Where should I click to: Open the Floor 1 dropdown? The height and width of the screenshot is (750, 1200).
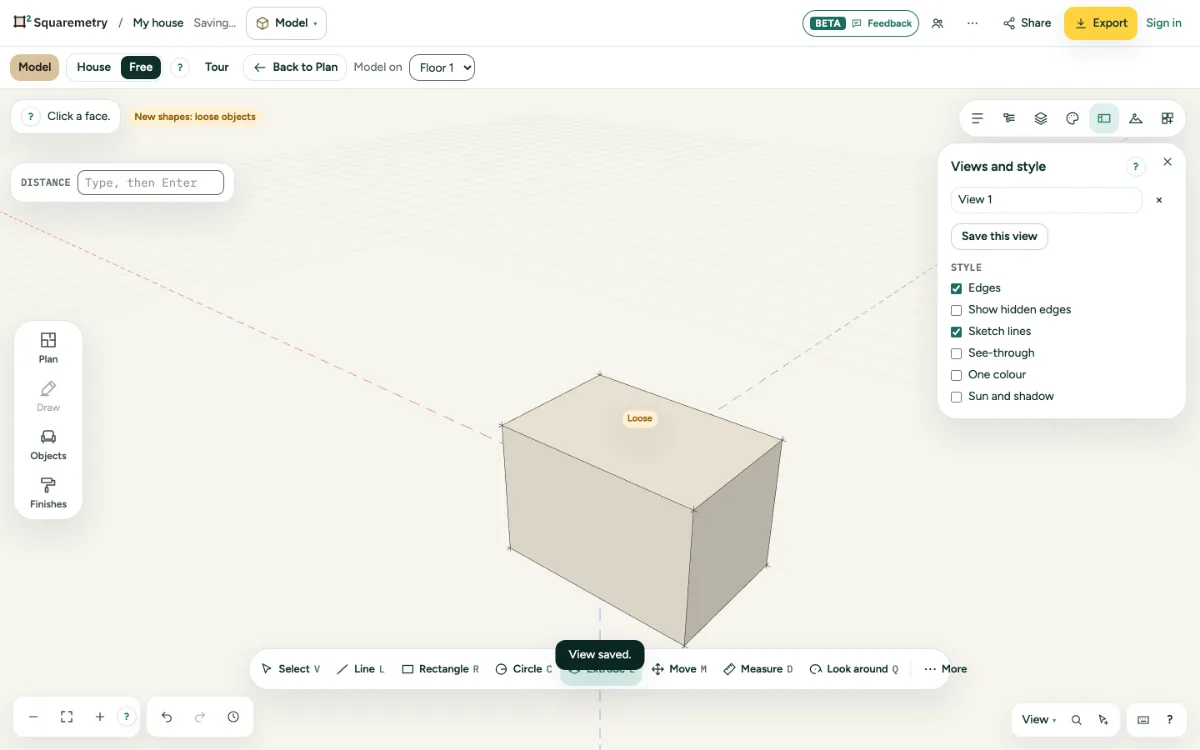point(442,68)
